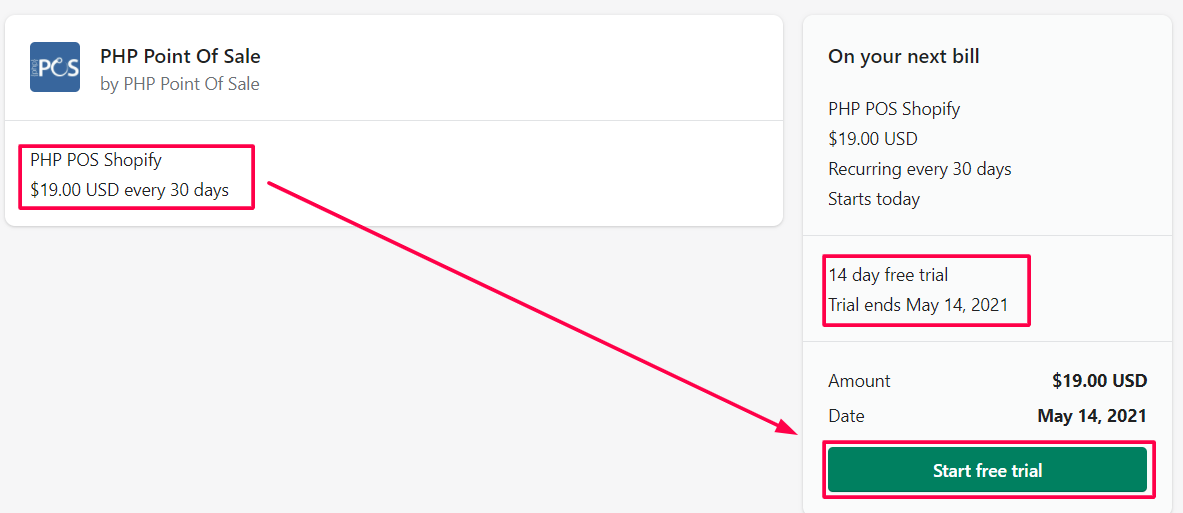Click PHP POS Shopify in the billing summary

894,109
